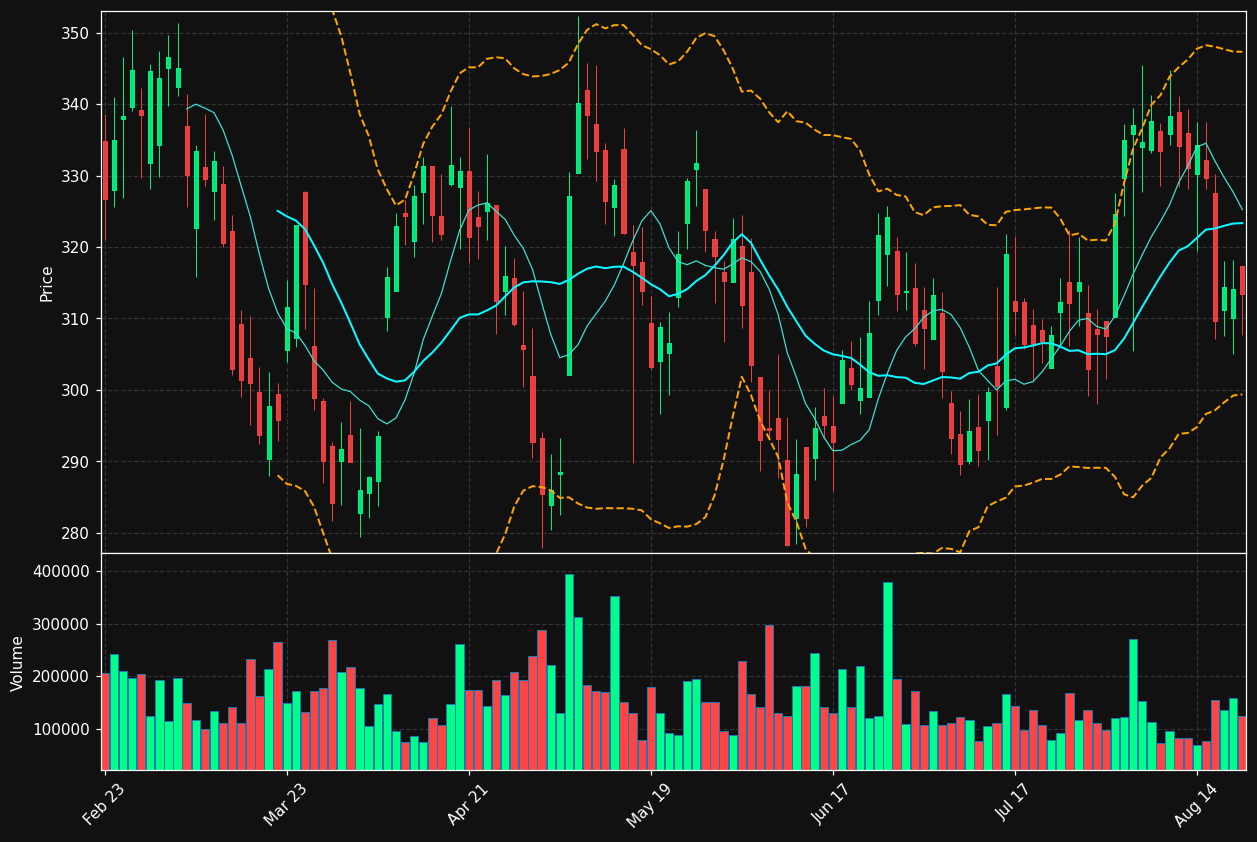Click the 320 price axis label
Screen dimensions: 1257x842
(x=76, y=248)
